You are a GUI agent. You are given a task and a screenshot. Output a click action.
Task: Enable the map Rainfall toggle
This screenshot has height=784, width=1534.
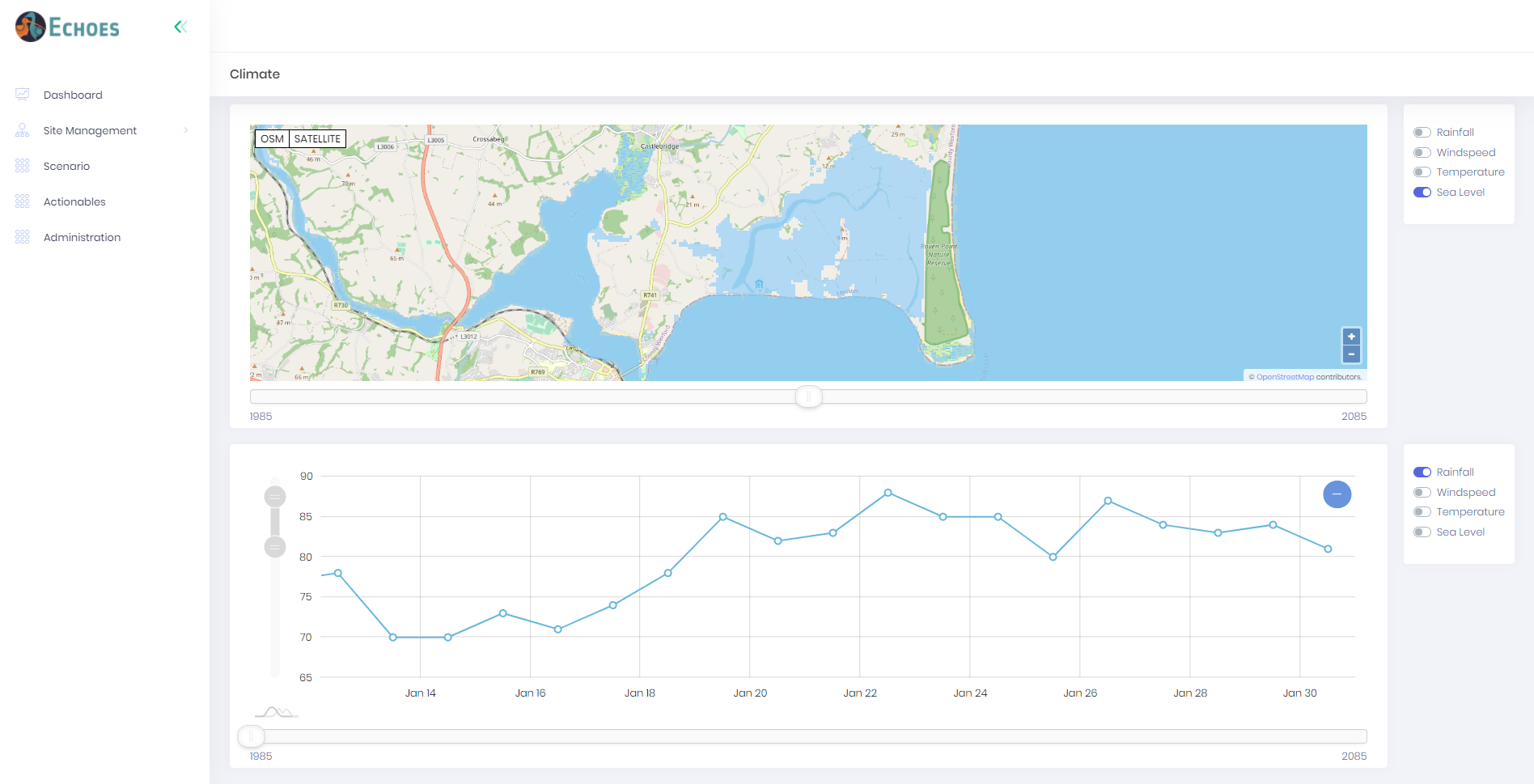(x=1422, y=133)
